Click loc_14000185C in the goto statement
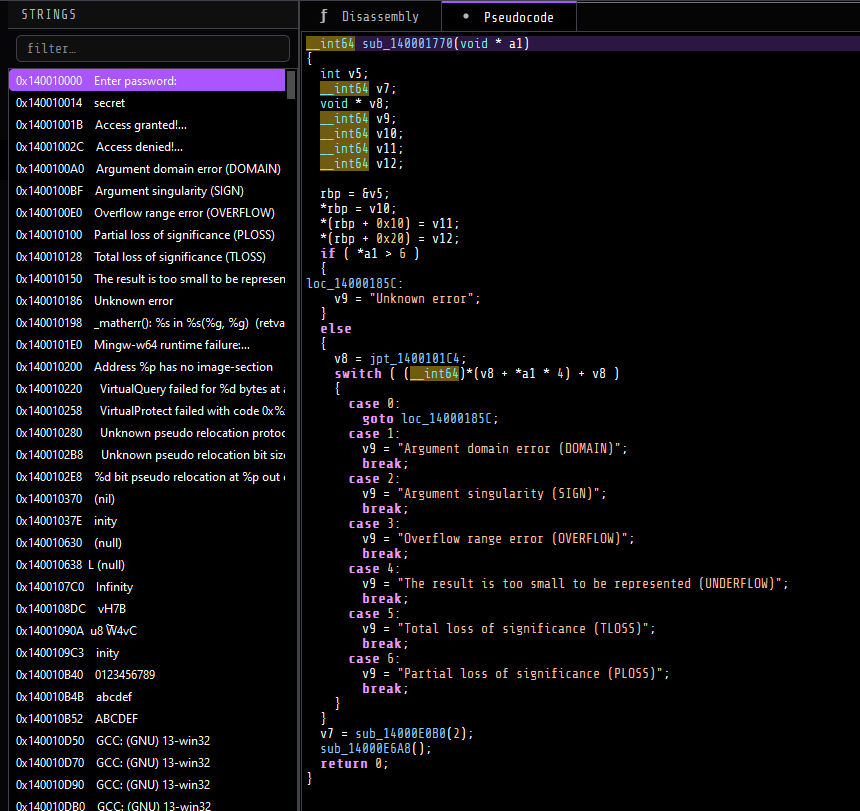860x811 pixels. 446,419
